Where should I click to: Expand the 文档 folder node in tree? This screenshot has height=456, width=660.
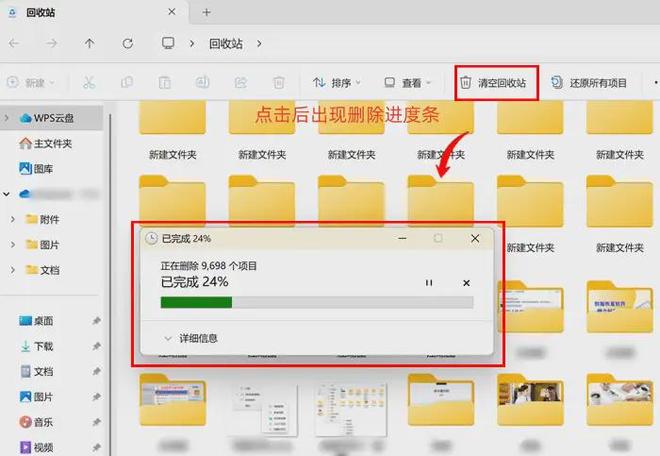click(x=13, y=270)
